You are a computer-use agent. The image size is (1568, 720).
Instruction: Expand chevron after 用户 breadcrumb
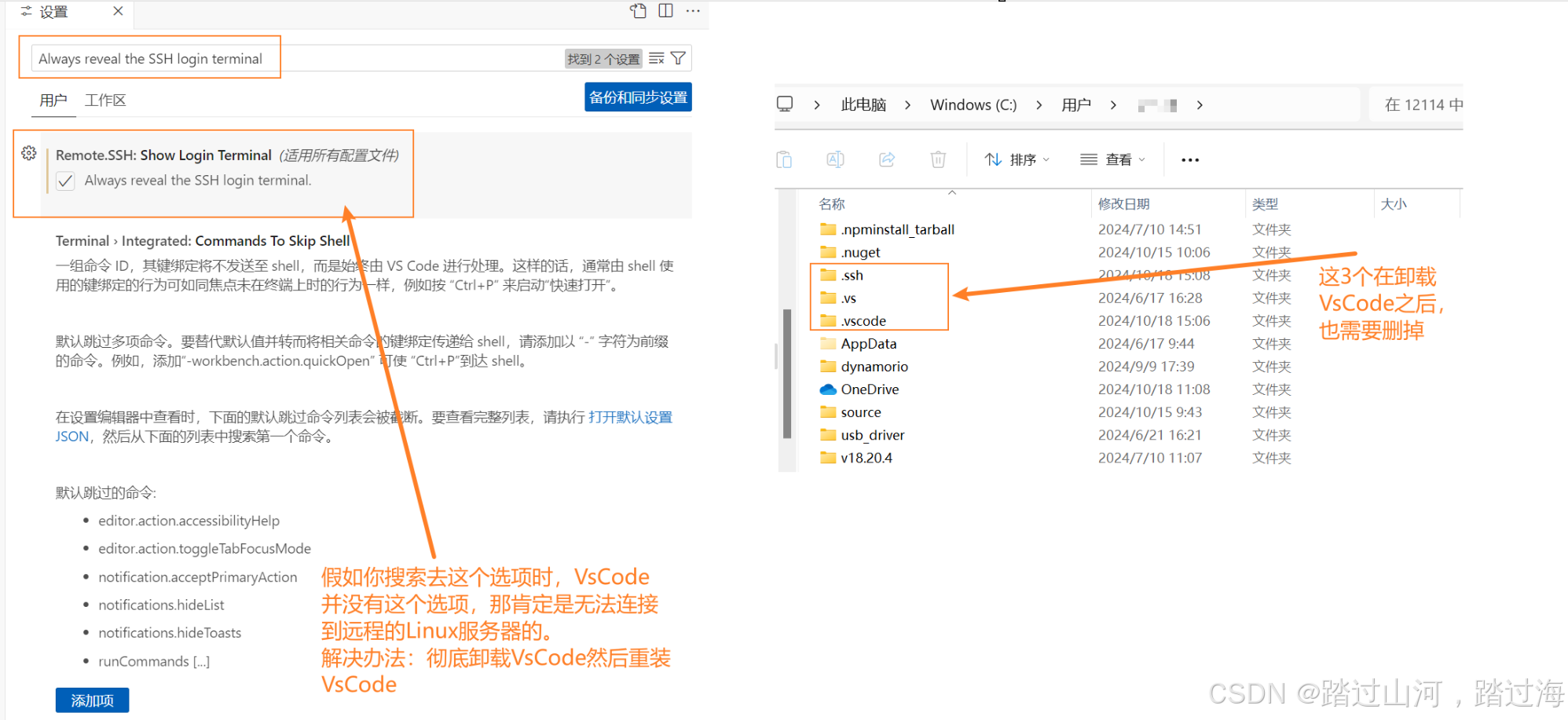pos(1113,105)
